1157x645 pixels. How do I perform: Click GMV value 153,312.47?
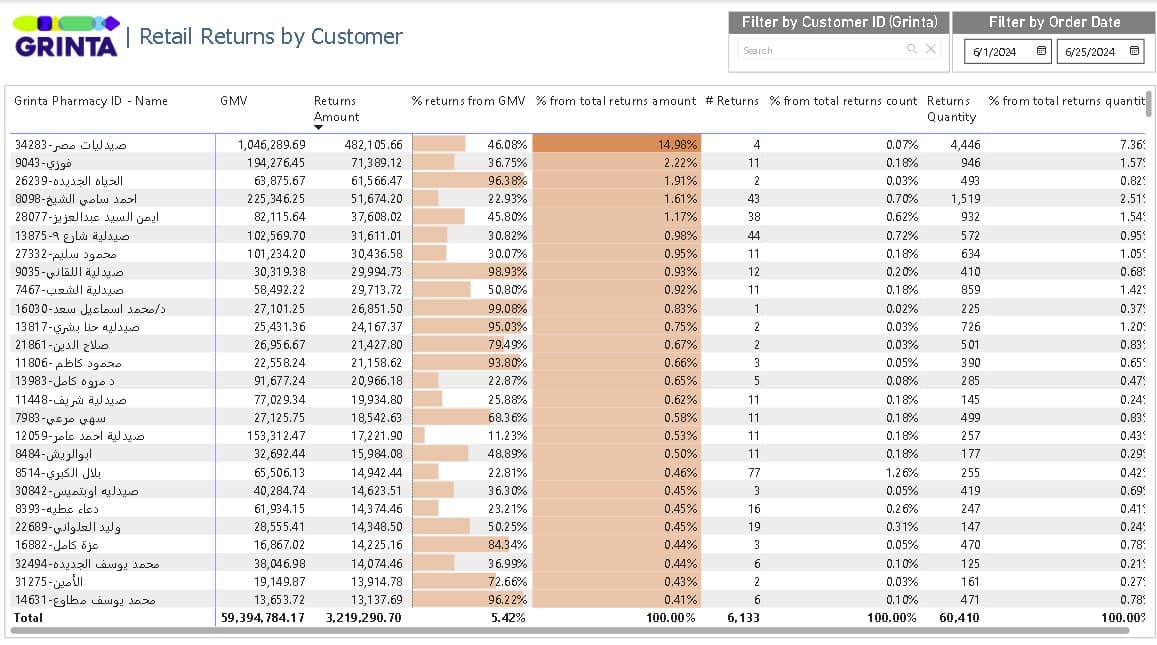277,436
